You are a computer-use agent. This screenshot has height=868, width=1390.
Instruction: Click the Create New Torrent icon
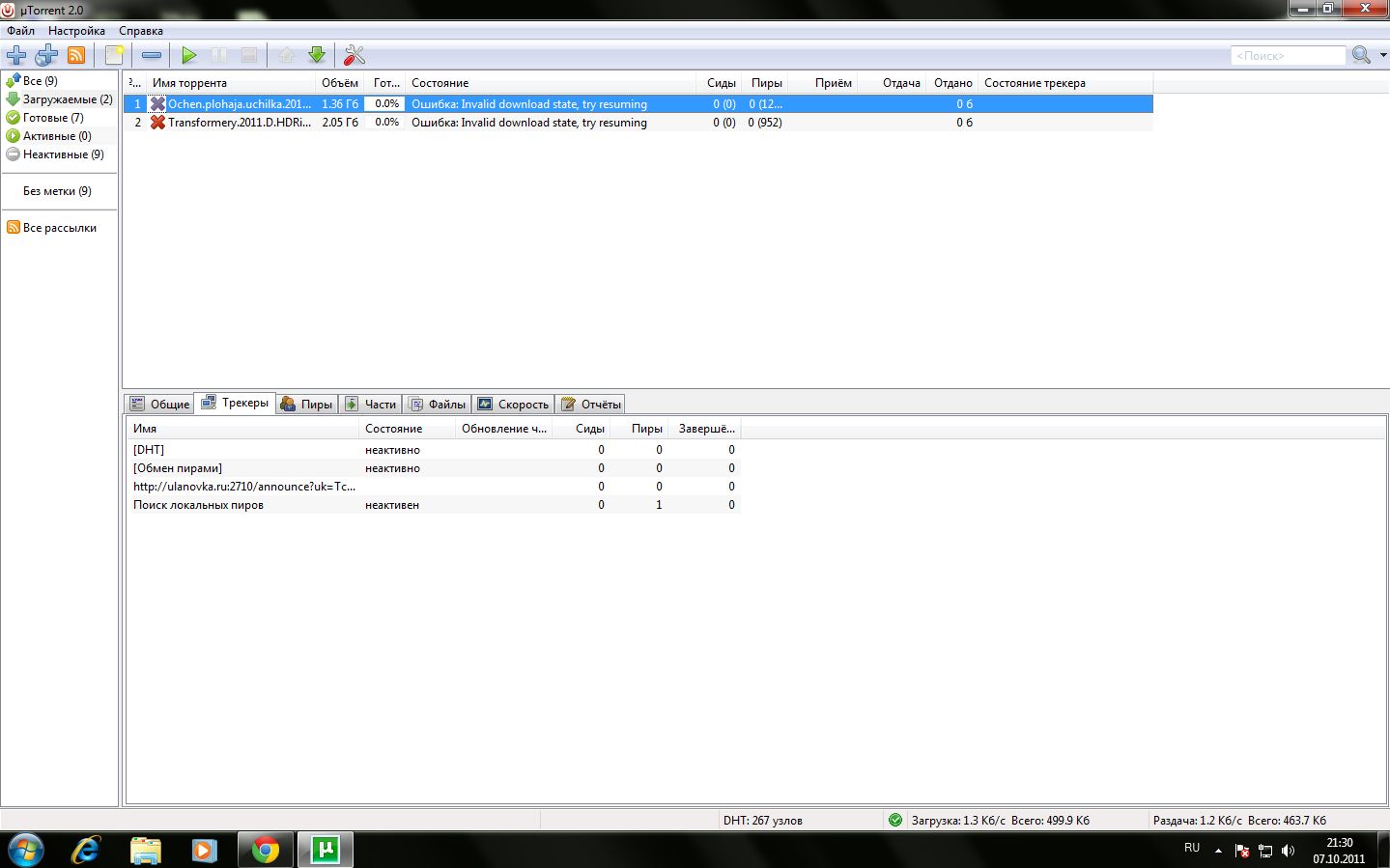[x=115, y=55]
